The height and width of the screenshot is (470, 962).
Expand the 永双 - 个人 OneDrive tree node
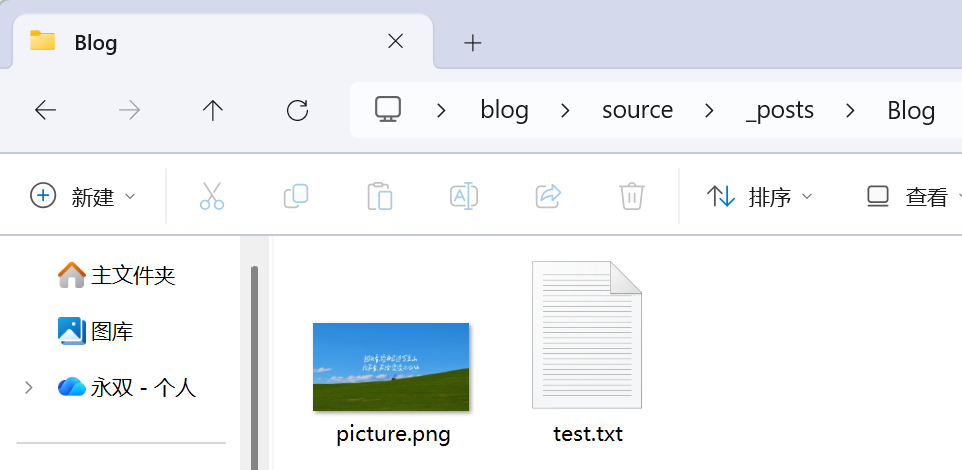[x=29, y=388]
